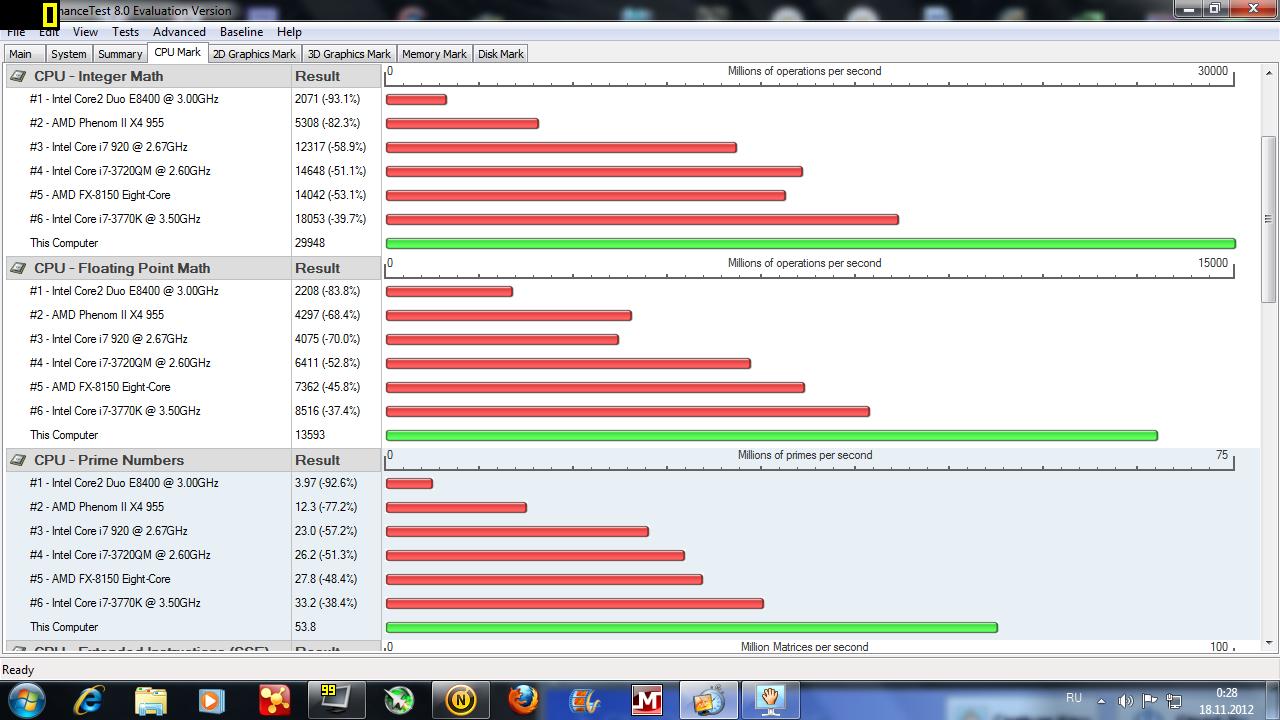Click the volume speaker icon in tray
The image size is (1280, 720).
(1125, 701)
